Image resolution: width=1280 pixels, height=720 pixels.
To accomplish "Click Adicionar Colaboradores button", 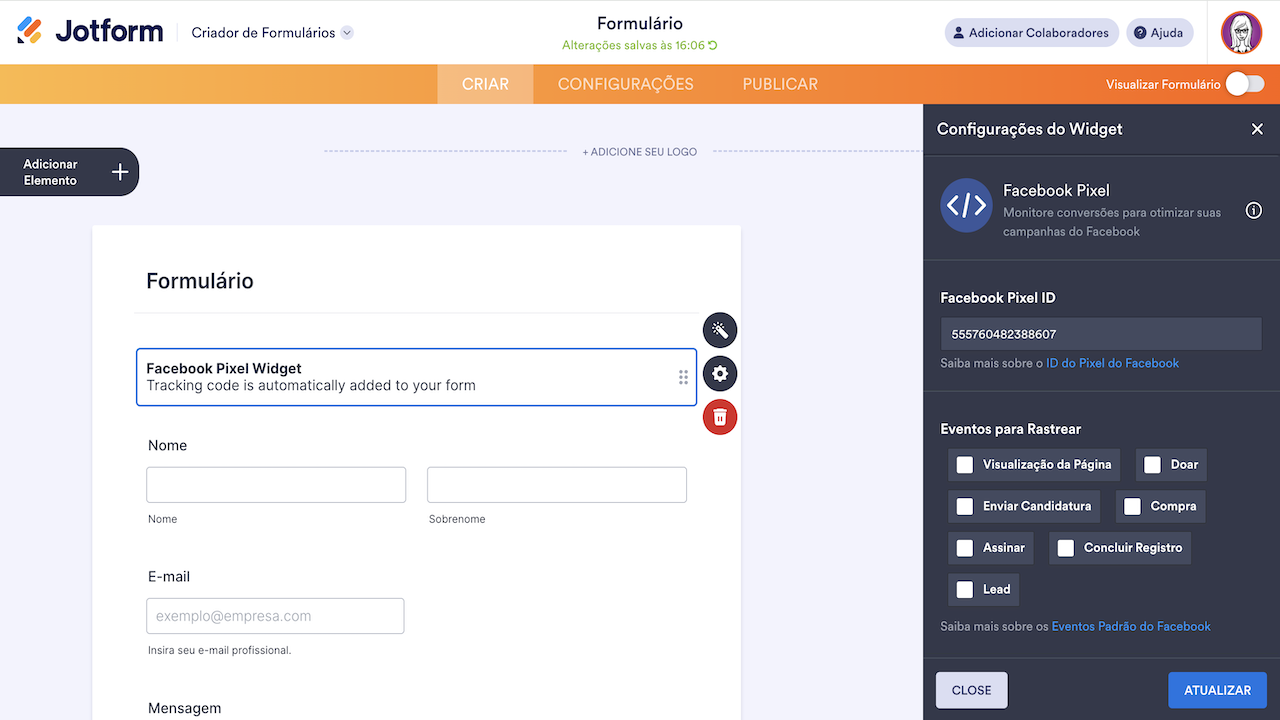I will pyautogui.click(x=1031, y=33).
